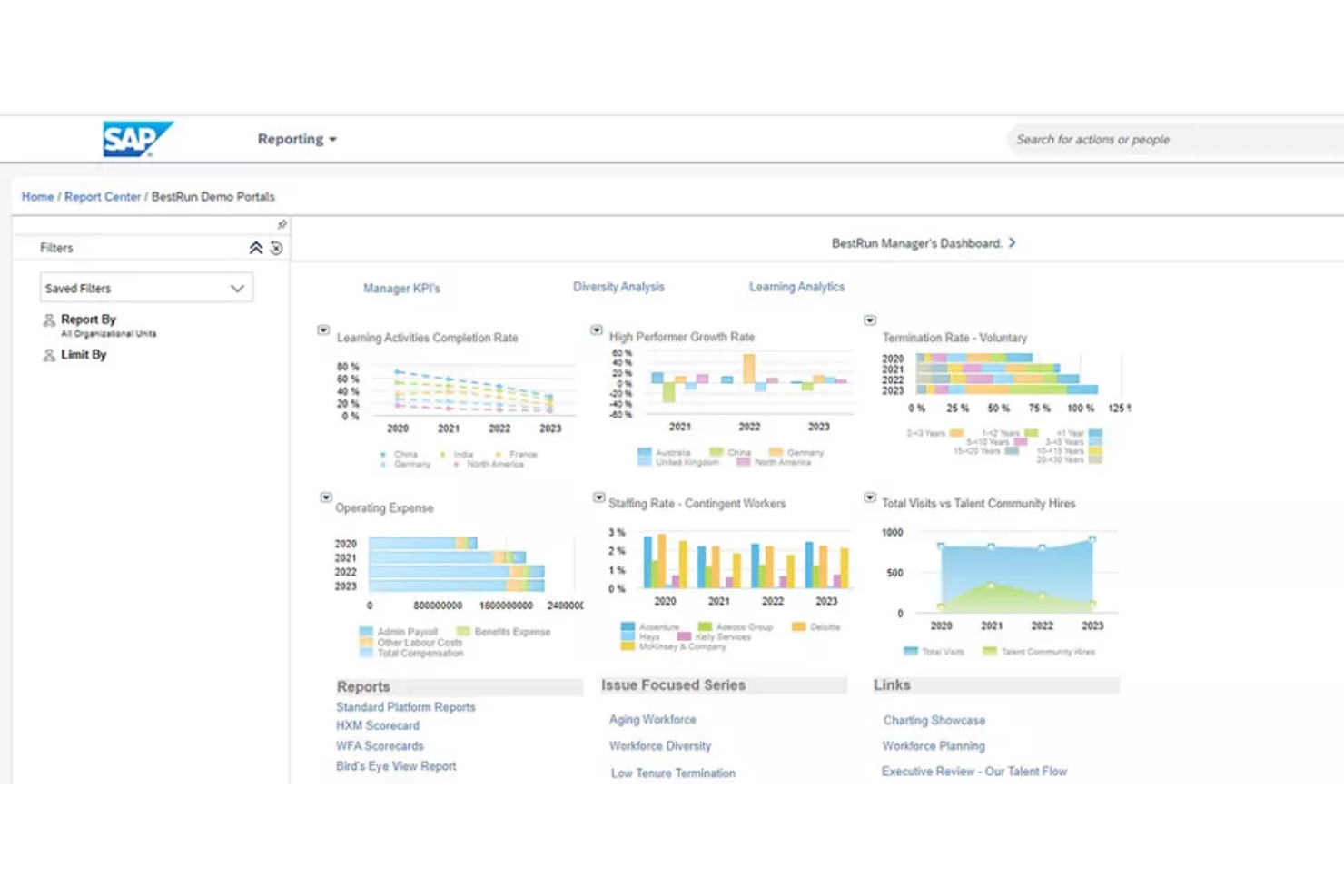Viewport: 1344px width, 896px height.
Task: Open HXM Scorecard link
Action: (x=378, y=725)
